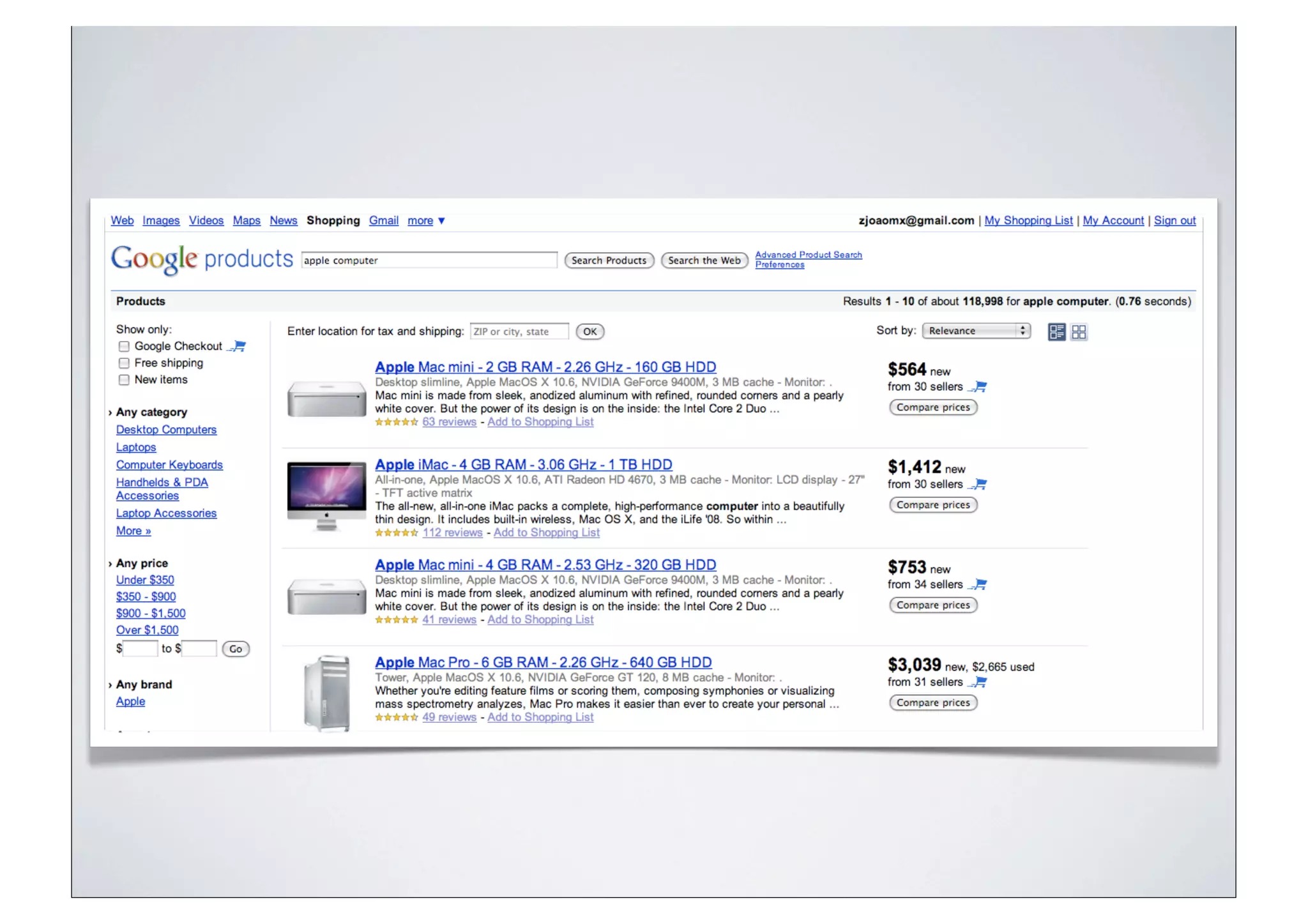Collapse the Any category section

(151, 412)
